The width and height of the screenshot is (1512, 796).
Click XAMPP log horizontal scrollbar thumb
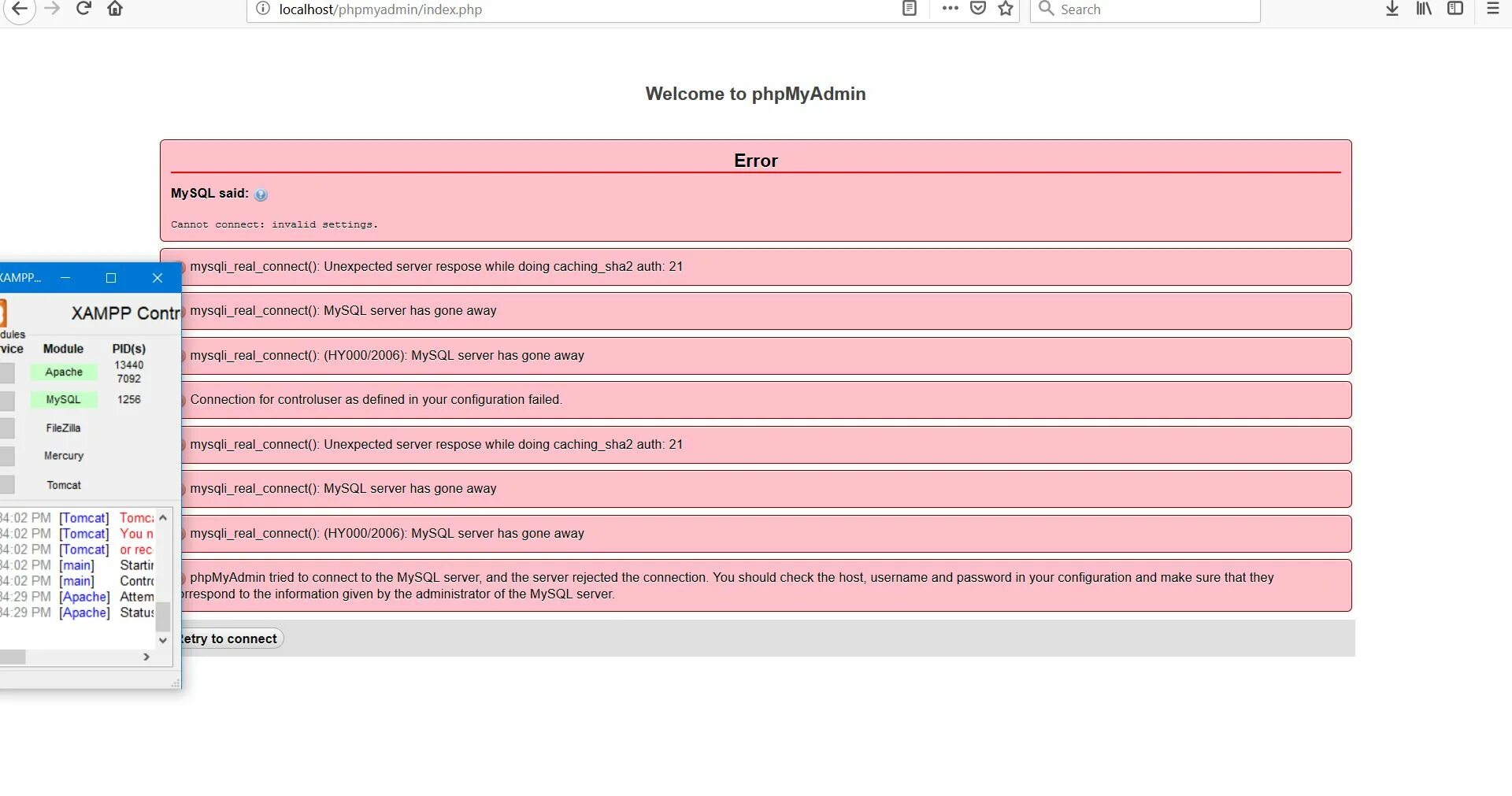(x=13, y=657)
